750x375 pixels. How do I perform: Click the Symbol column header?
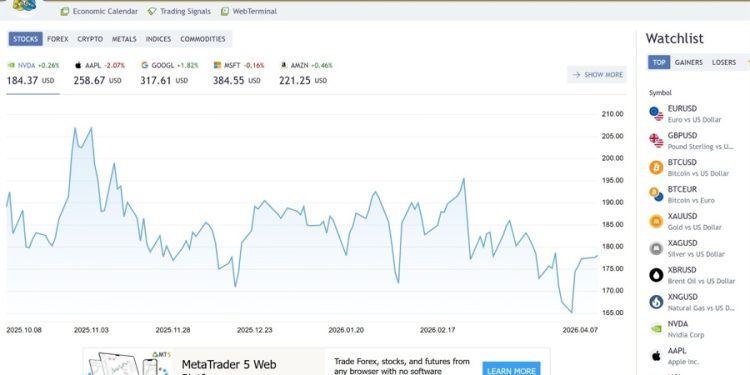[x=660, y=93]
